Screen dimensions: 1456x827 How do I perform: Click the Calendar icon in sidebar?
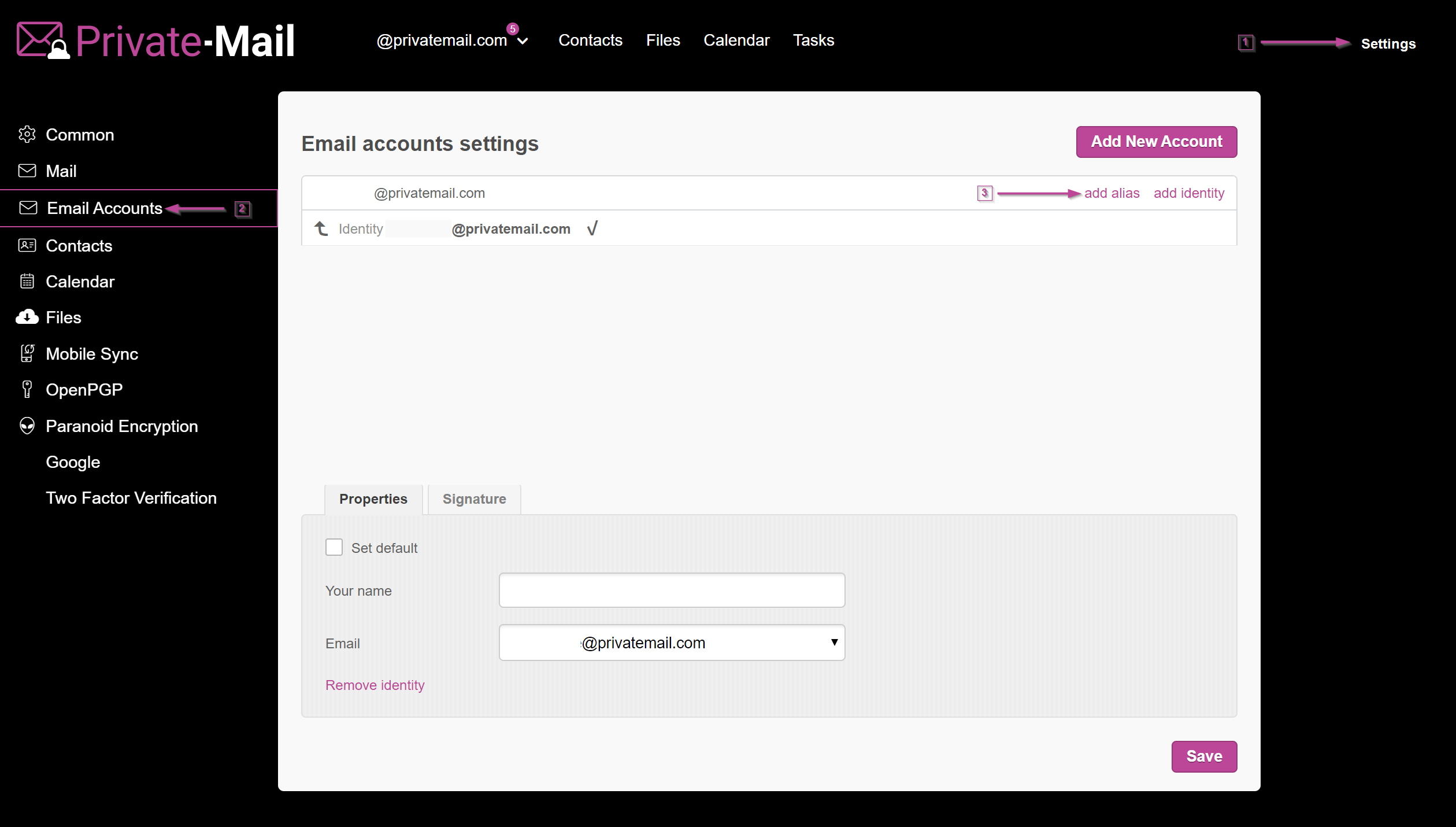27,282
